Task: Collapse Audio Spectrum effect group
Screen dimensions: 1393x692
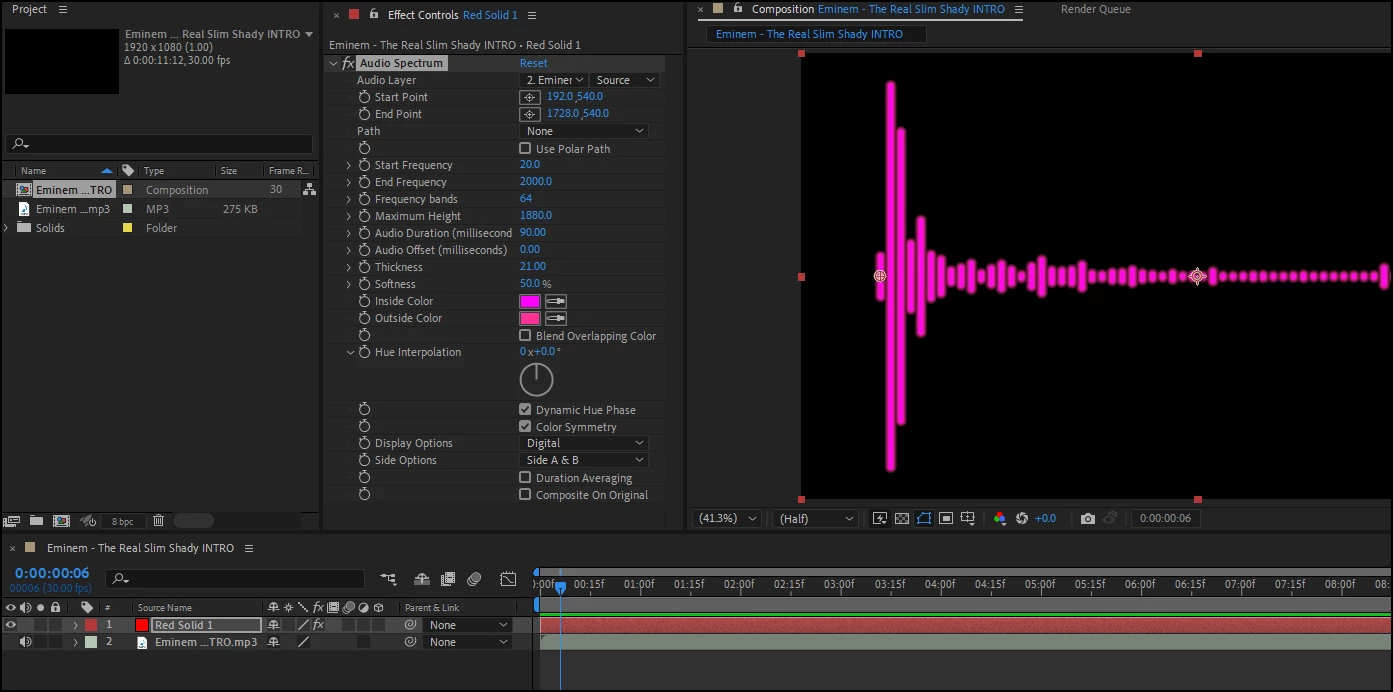Action: tap(334, 63)
